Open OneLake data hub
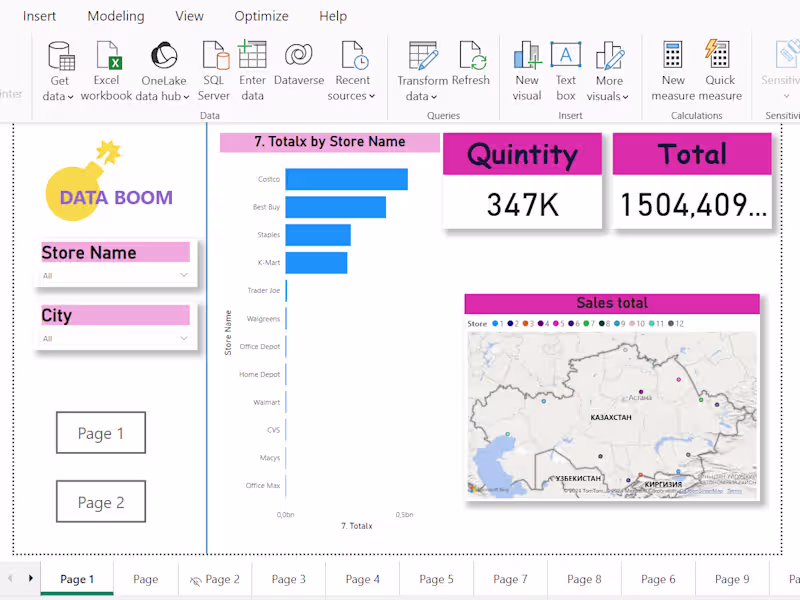Screen dimensions: 800x600 163,71
